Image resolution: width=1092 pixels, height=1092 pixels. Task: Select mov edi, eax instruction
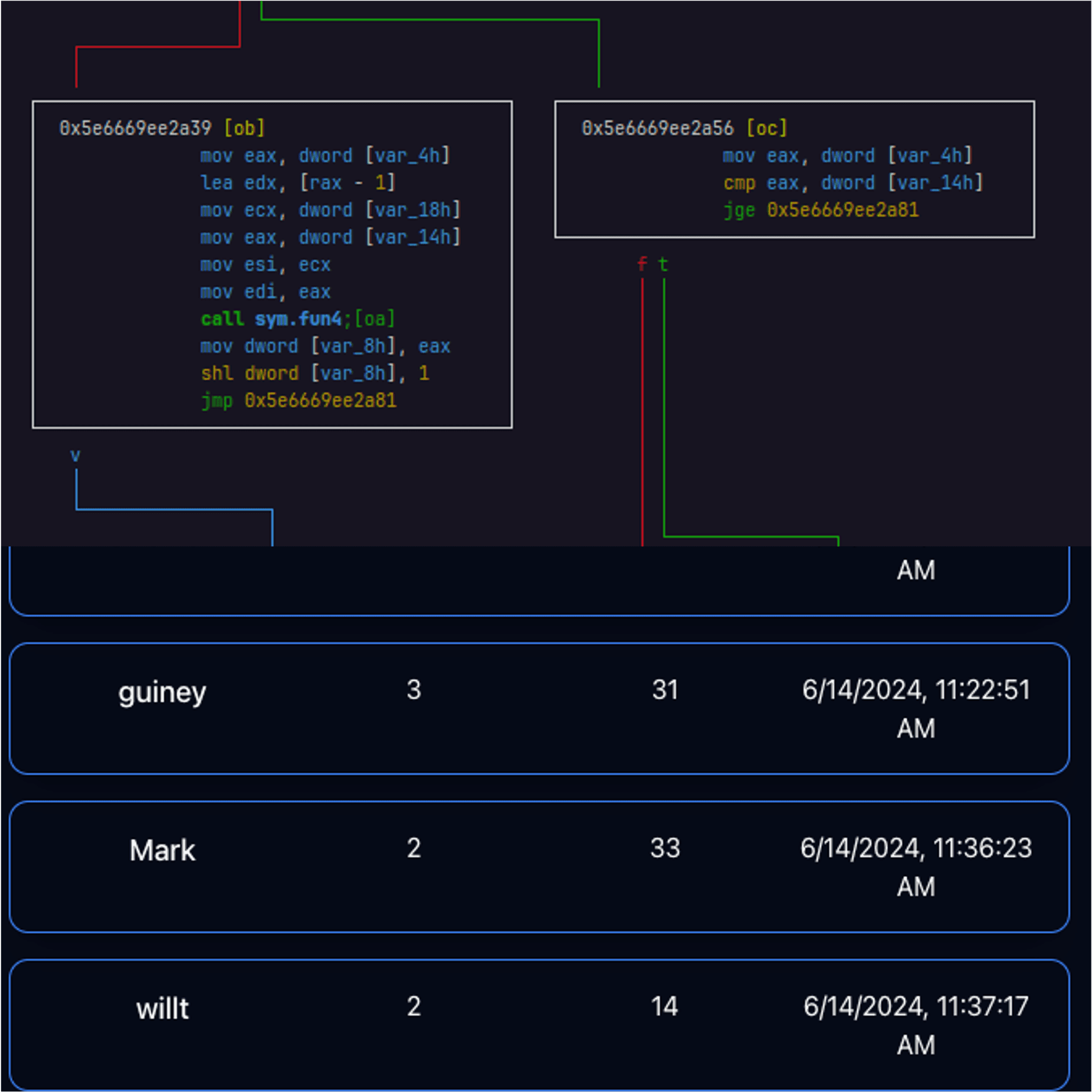(x=265, y=291)
